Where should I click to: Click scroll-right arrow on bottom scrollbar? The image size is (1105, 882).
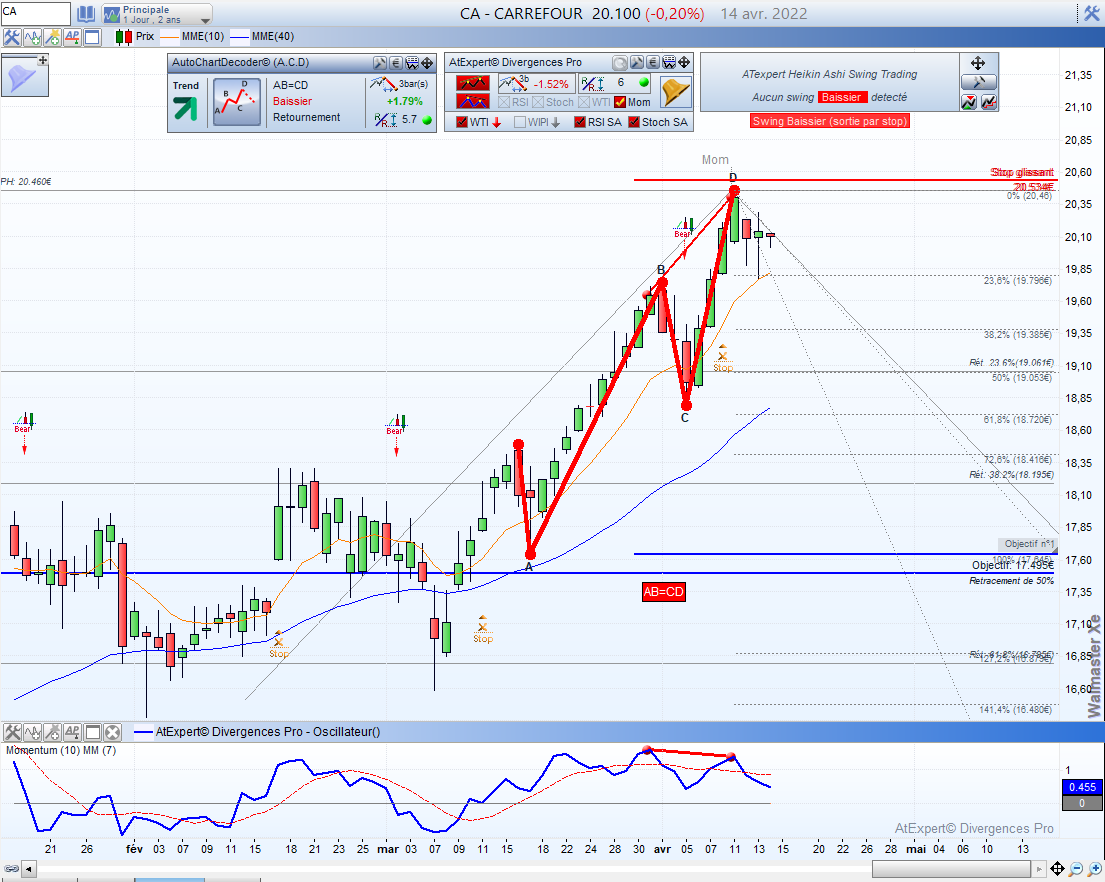(1038, 869)
